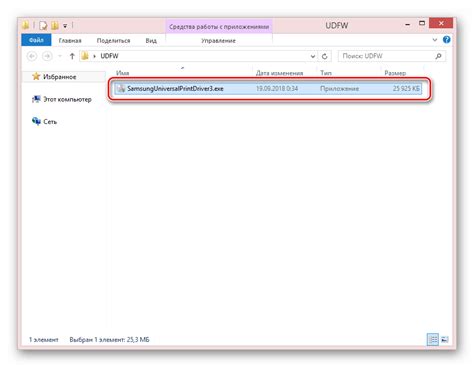The image size is (474, 367).
Task: Click the Properties quick access icon
Action: 43,25
